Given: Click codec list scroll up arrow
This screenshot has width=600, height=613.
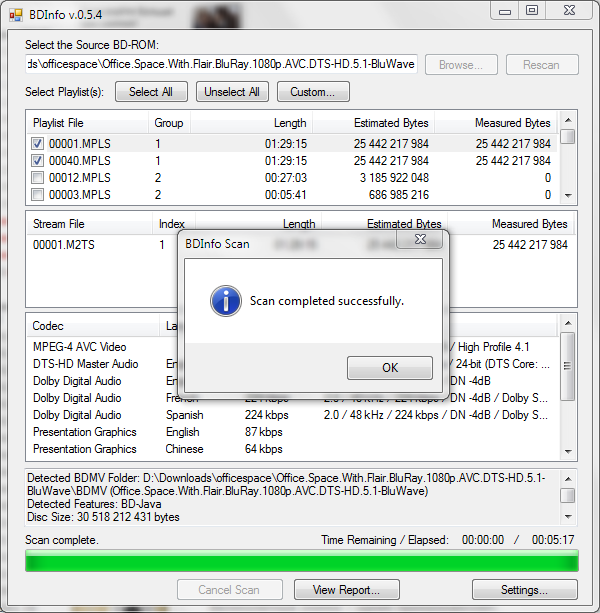Looking at the screenshot, I should 568,323.
